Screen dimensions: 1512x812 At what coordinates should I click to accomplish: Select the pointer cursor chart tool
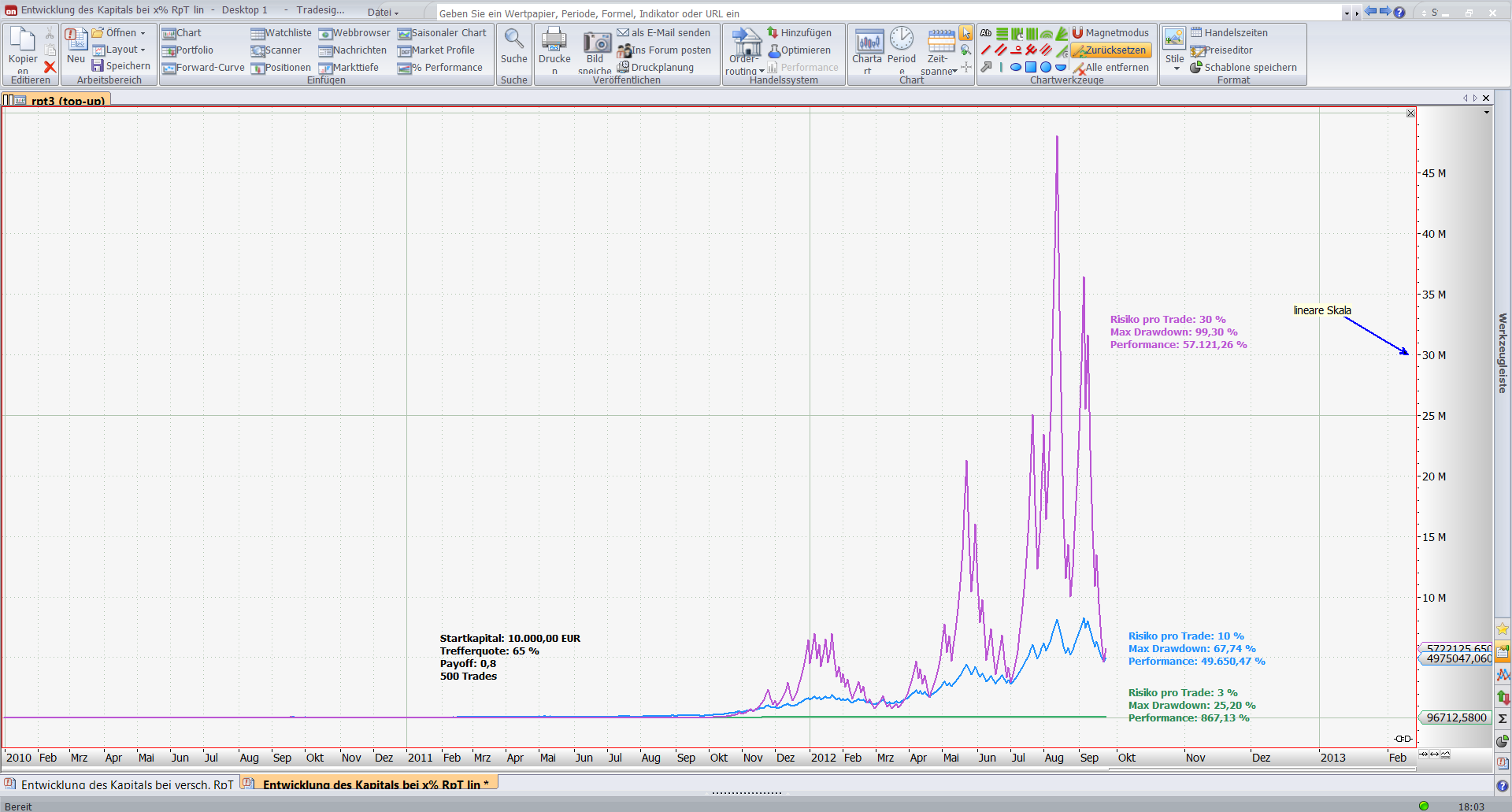pyautogui.click(x=965, y=33)
